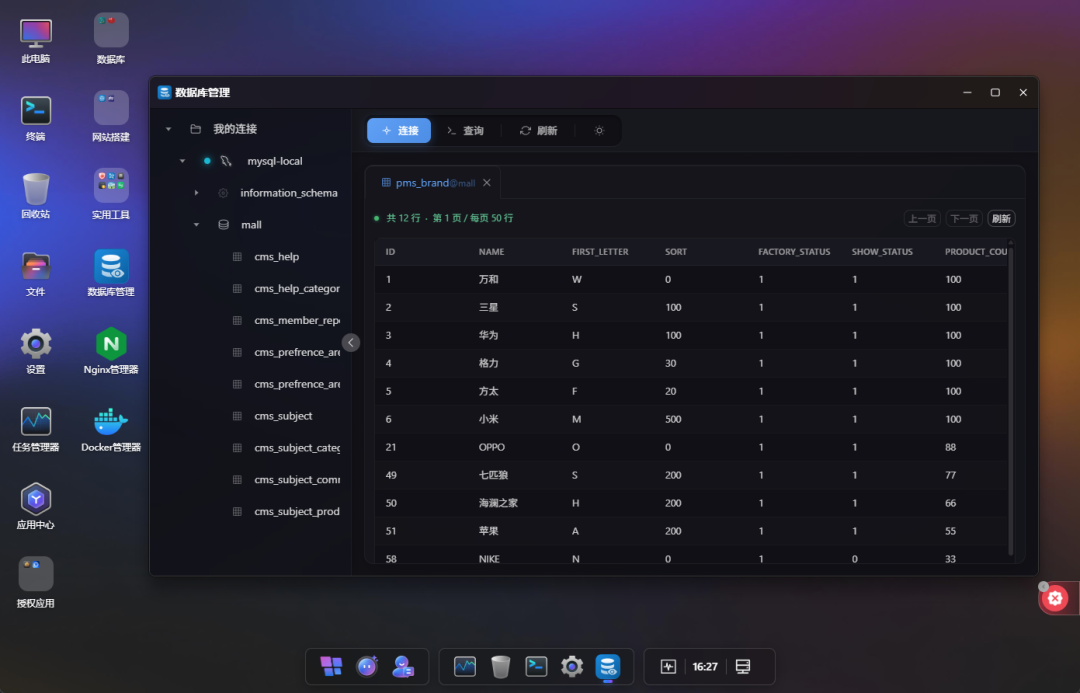Collapse the 我的连接 tree node
The height and width of the screenshot is (693, 1080).
(168, 129)
